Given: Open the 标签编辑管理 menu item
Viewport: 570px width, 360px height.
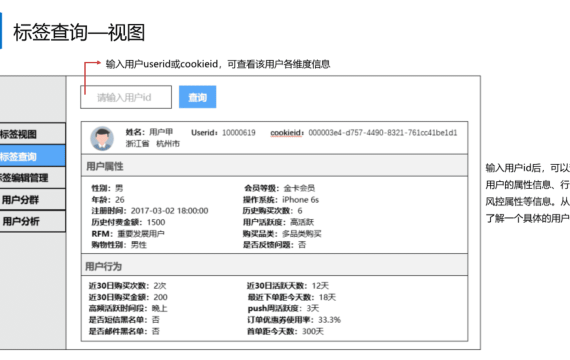Looking at the screenshot, I should point(32,178).
